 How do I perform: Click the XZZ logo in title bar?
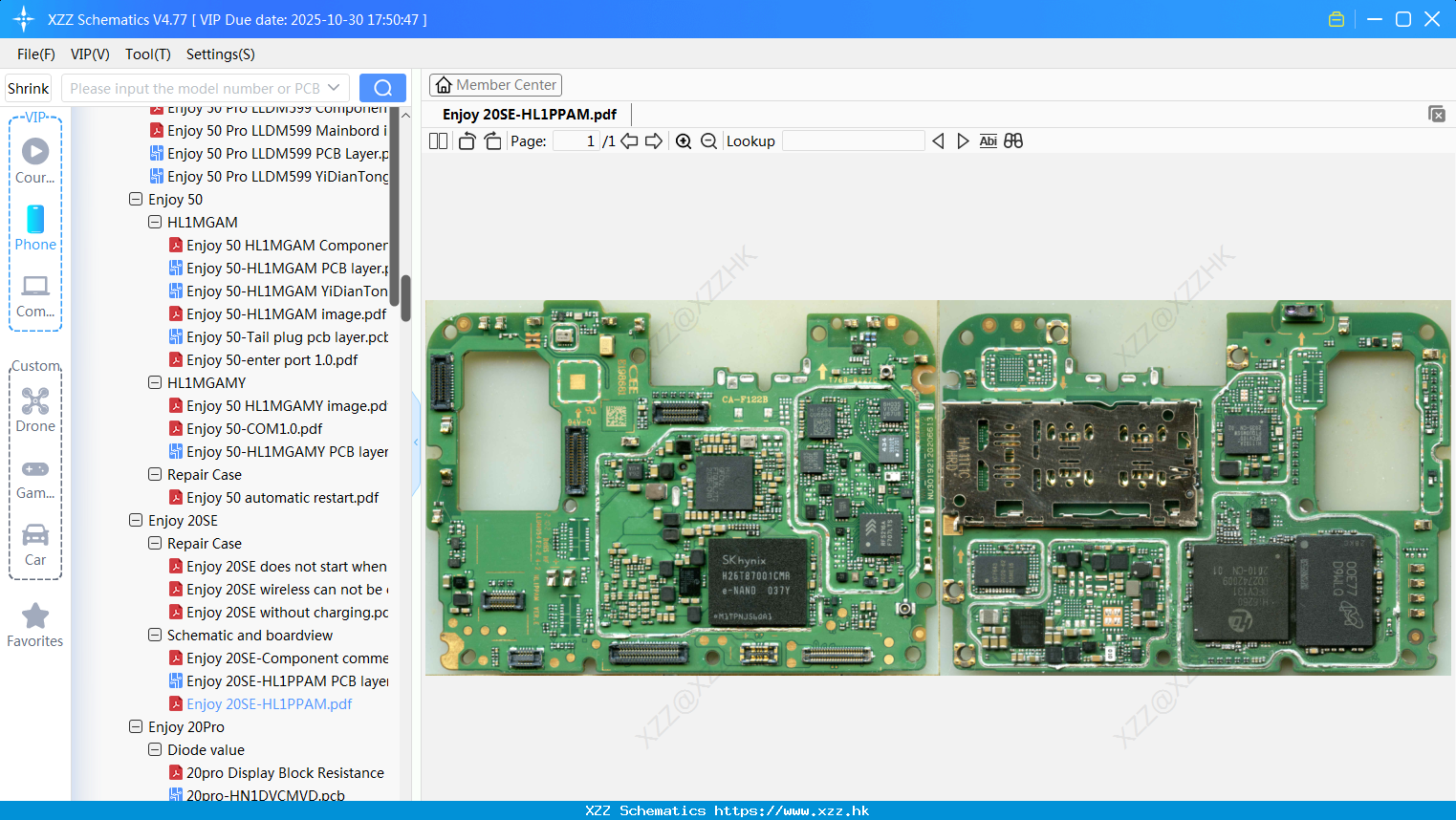coord(24,19)
